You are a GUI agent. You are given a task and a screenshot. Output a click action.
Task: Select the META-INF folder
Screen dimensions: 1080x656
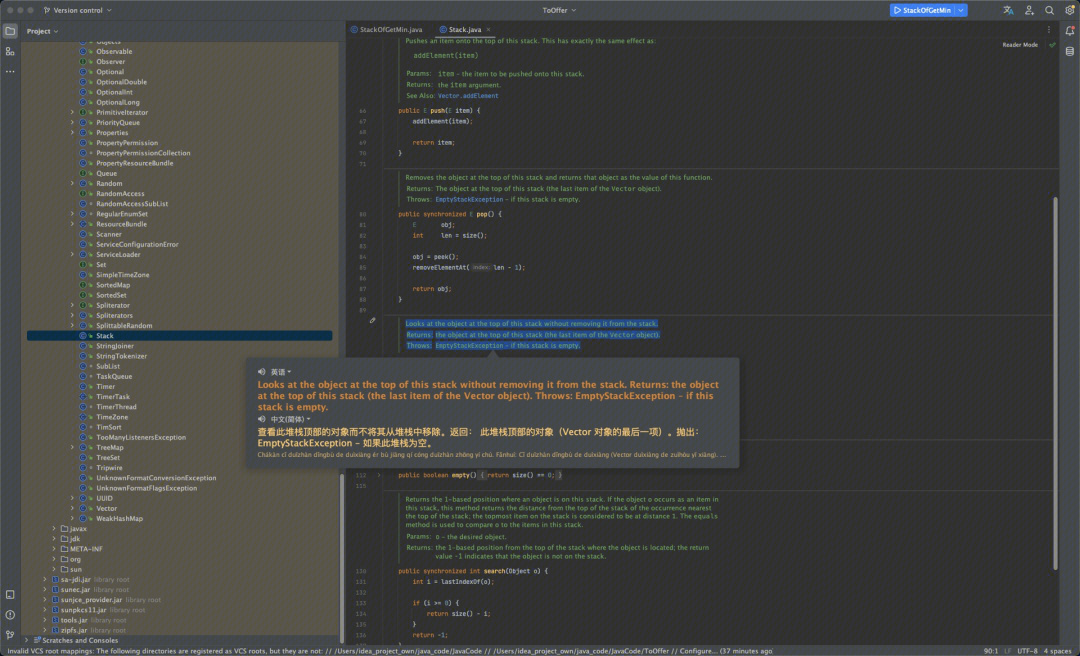click(86, 549)
